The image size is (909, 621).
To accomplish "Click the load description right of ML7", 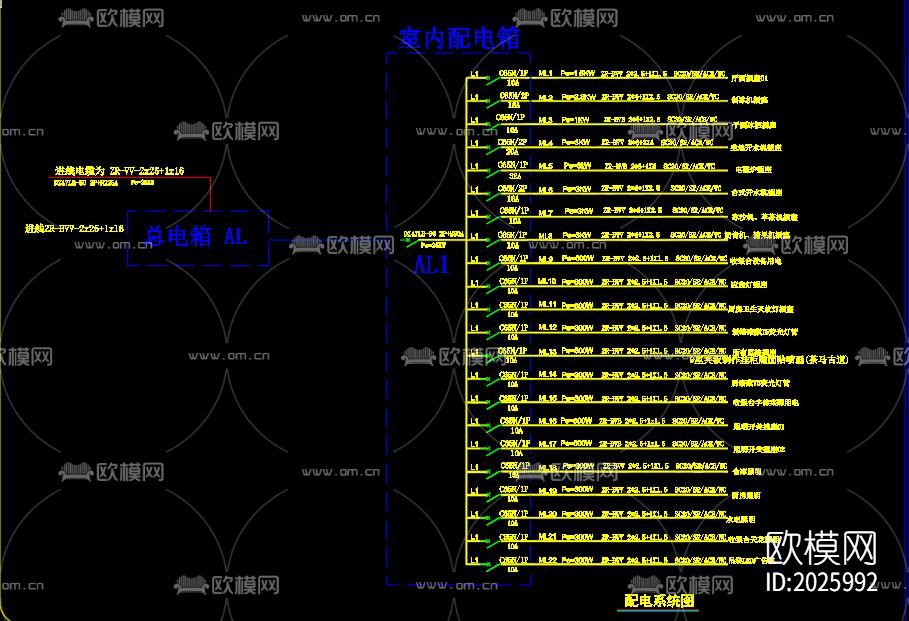I will click(x=764, y=217).
